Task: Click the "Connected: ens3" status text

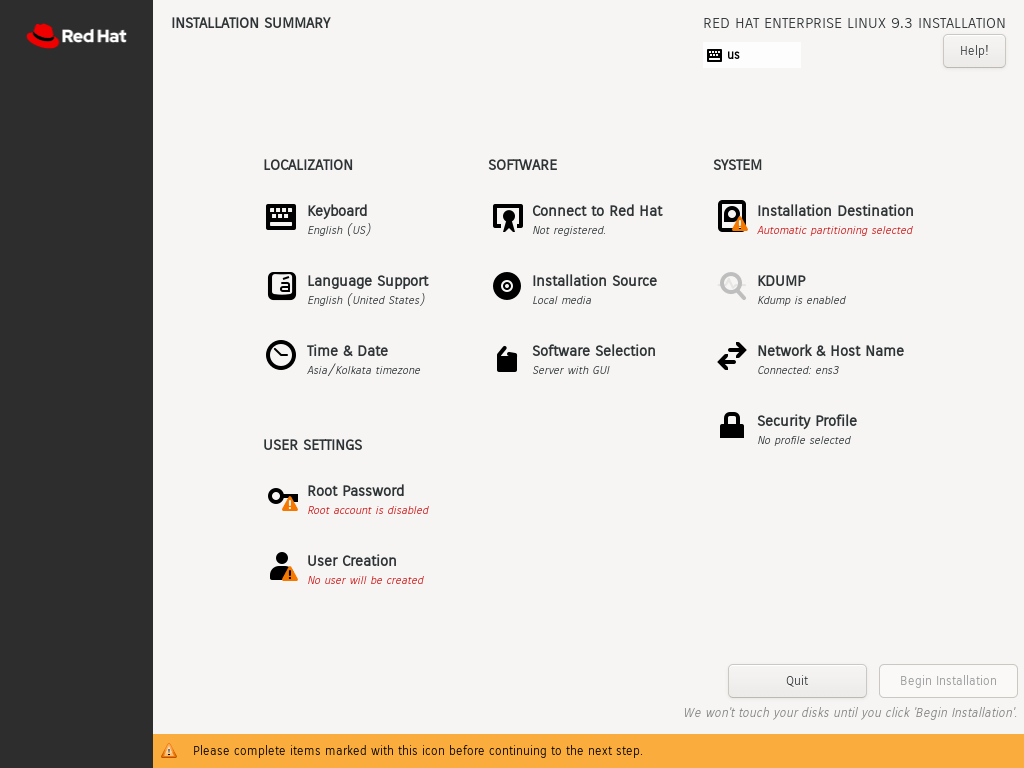Action: pyautogui.click(x=798, y=370)
